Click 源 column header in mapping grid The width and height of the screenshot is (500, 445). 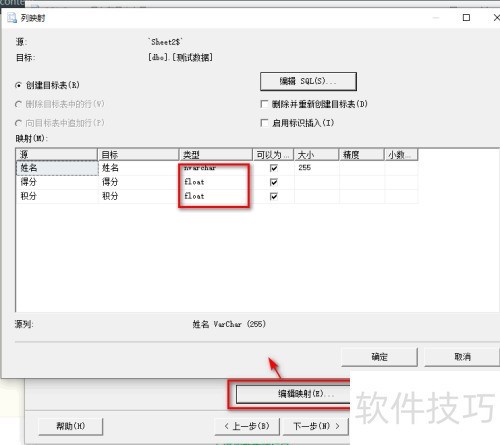pyautogui.click(x=57, y=155)
